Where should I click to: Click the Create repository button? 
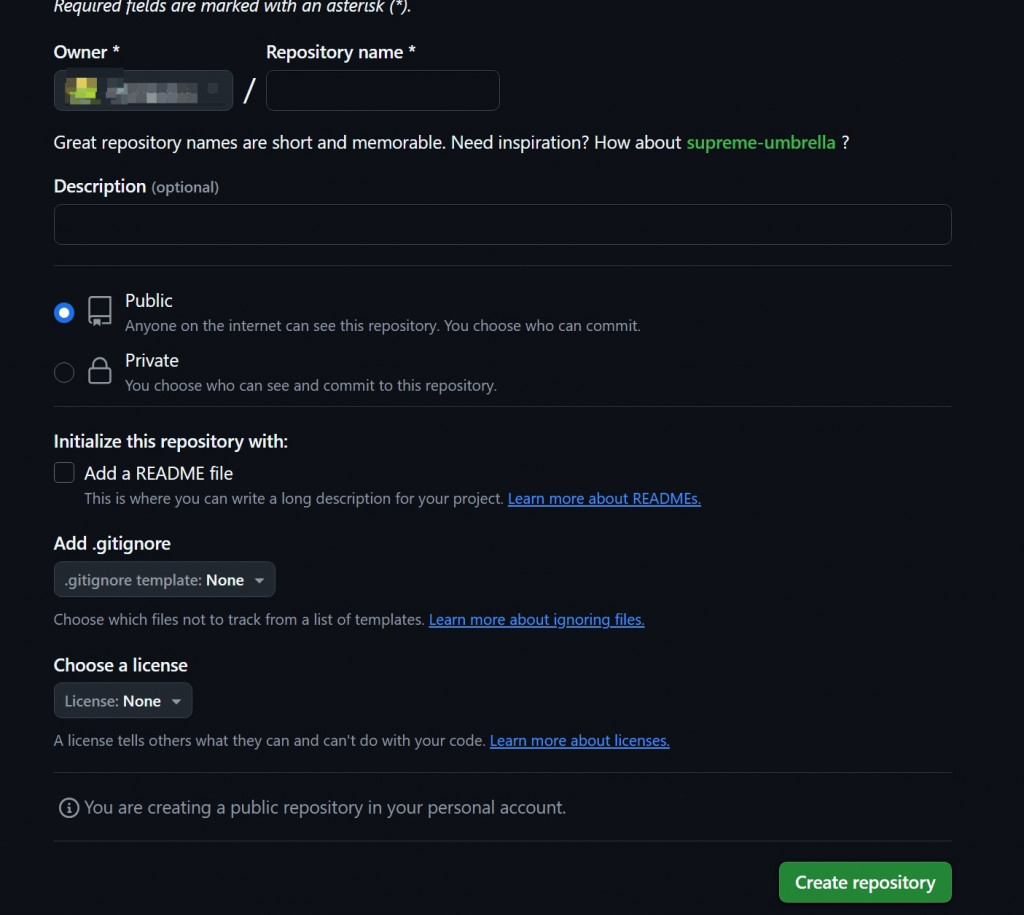[x=865, y=882]
